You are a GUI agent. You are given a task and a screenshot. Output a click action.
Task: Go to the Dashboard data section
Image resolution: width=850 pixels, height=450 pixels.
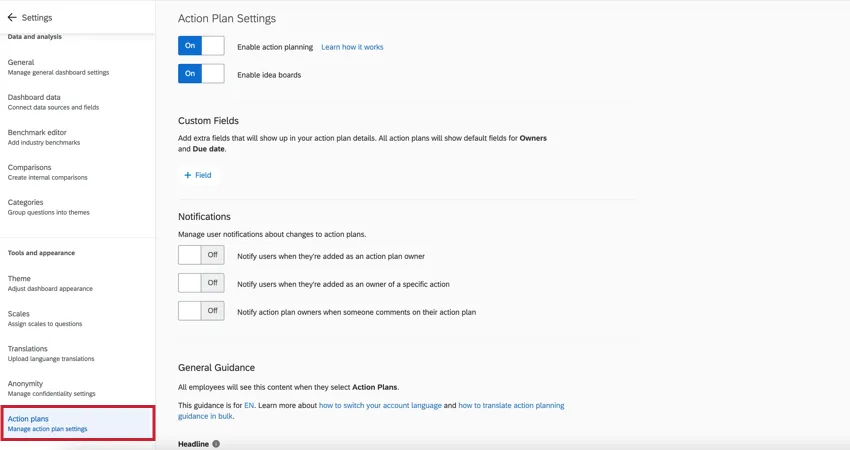[x=54, y=102]
